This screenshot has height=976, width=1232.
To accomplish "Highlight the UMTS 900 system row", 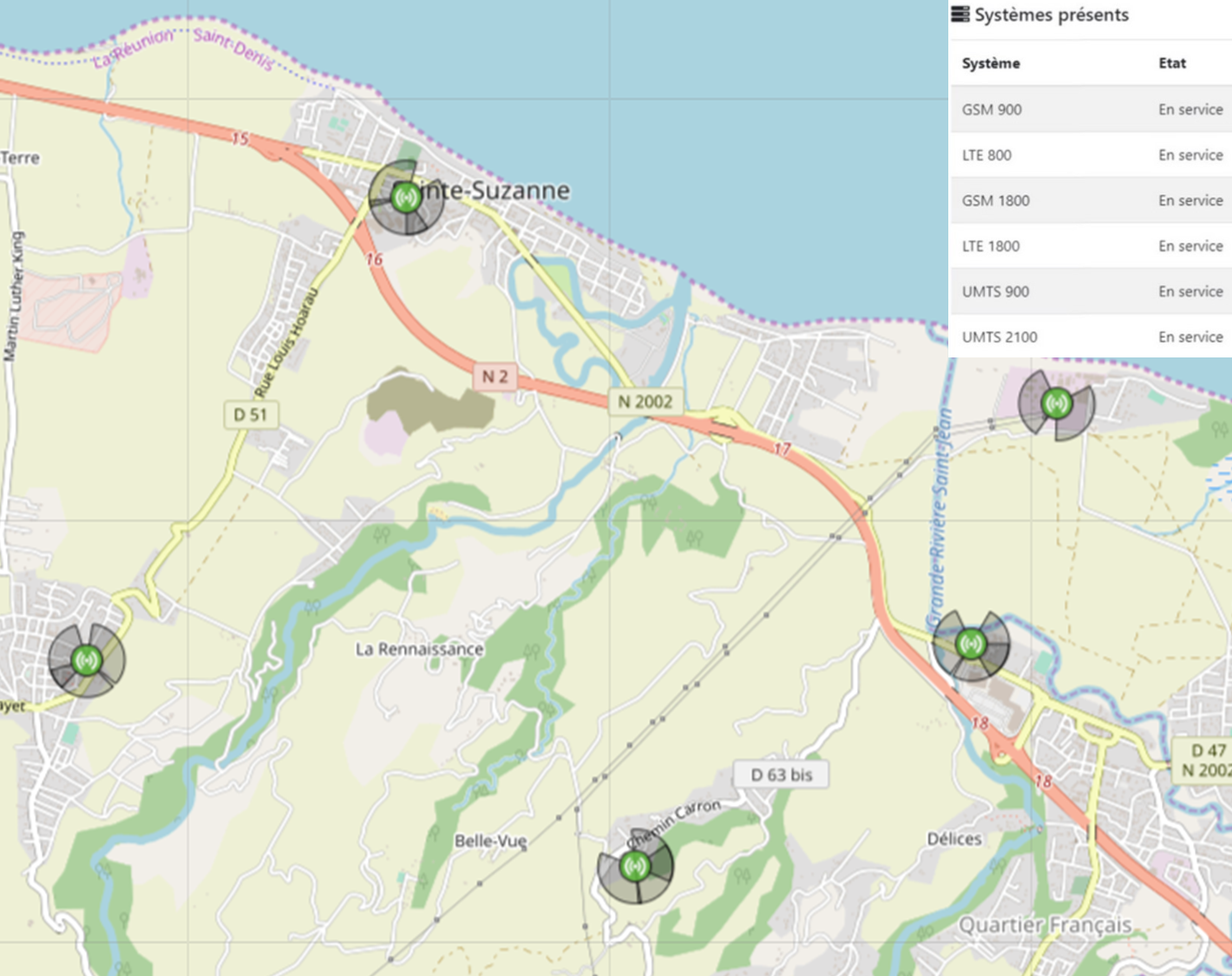I will 1091,291.
